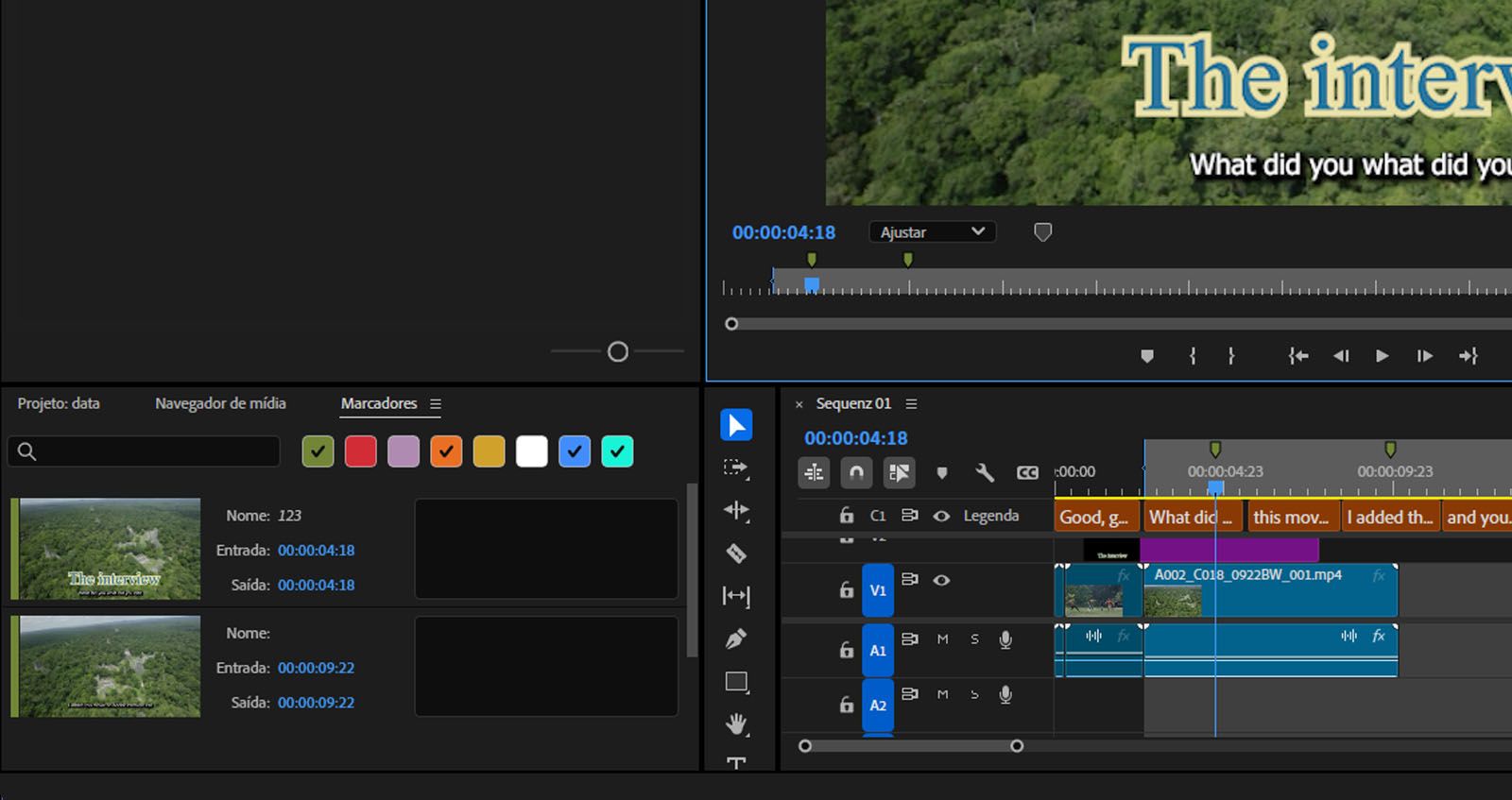
Task: Mute audio track A1
Action: coord(942,639)
